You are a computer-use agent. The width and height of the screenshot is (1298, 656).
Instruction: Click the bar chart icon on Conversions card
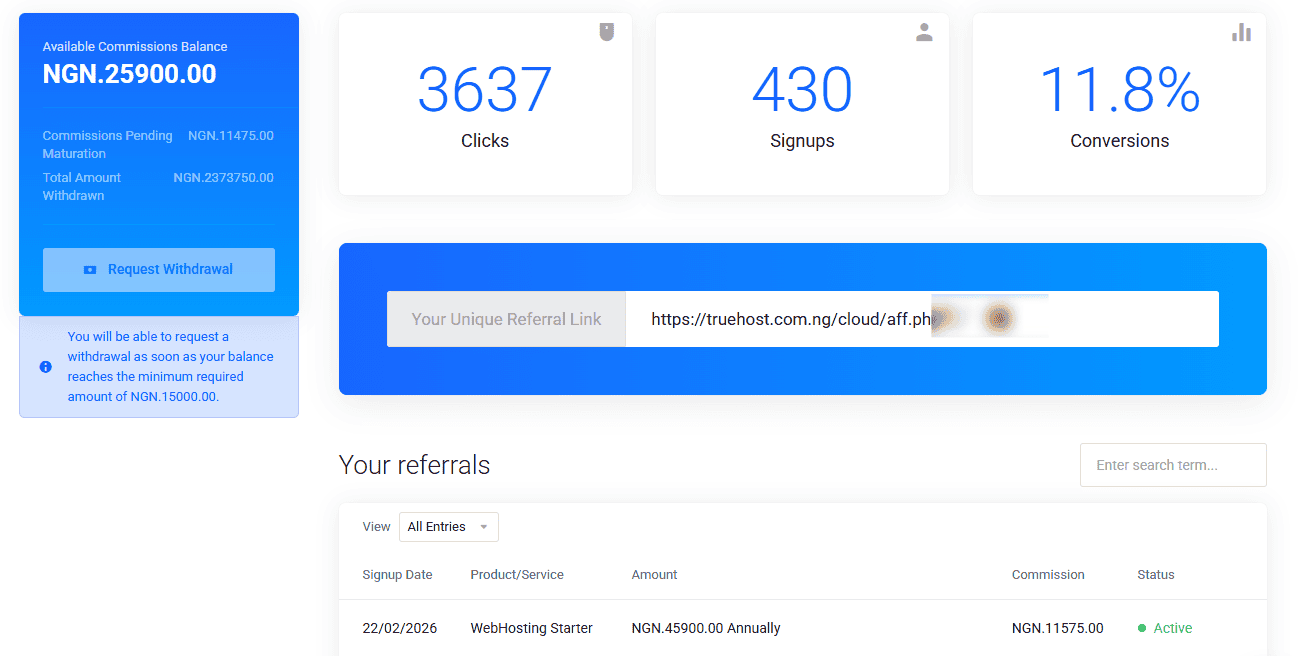(x=1241, y=32)
